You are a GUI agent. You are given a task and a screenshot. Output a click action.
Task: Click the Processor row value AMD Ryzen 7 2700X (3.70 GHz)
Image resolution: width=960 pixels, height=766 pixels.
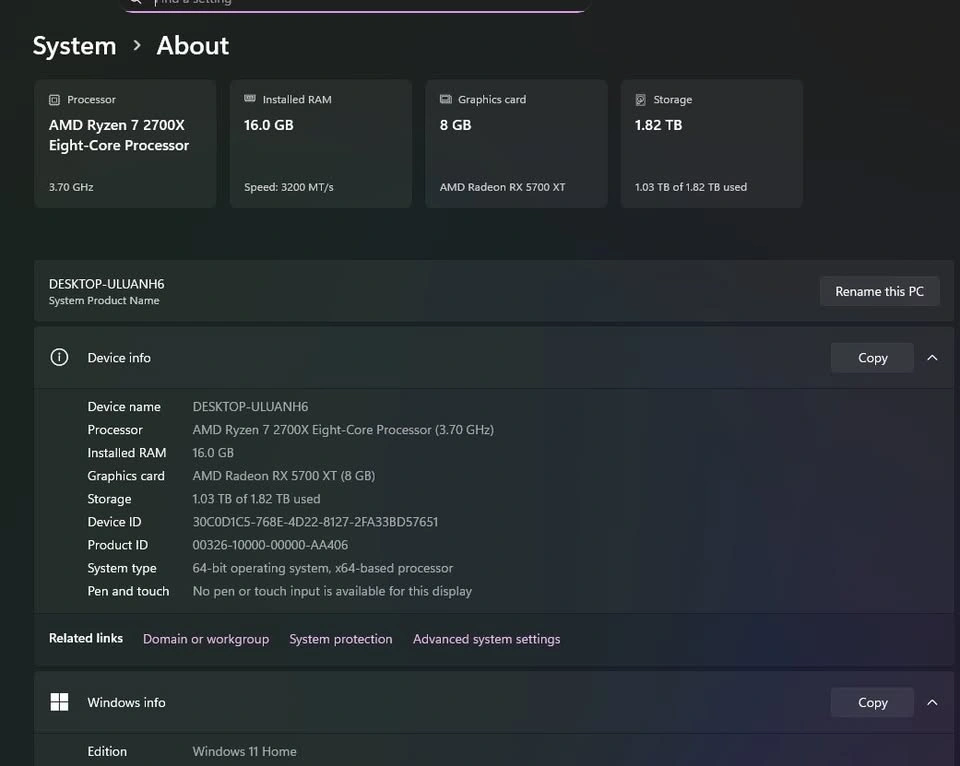tap(343, 430)
